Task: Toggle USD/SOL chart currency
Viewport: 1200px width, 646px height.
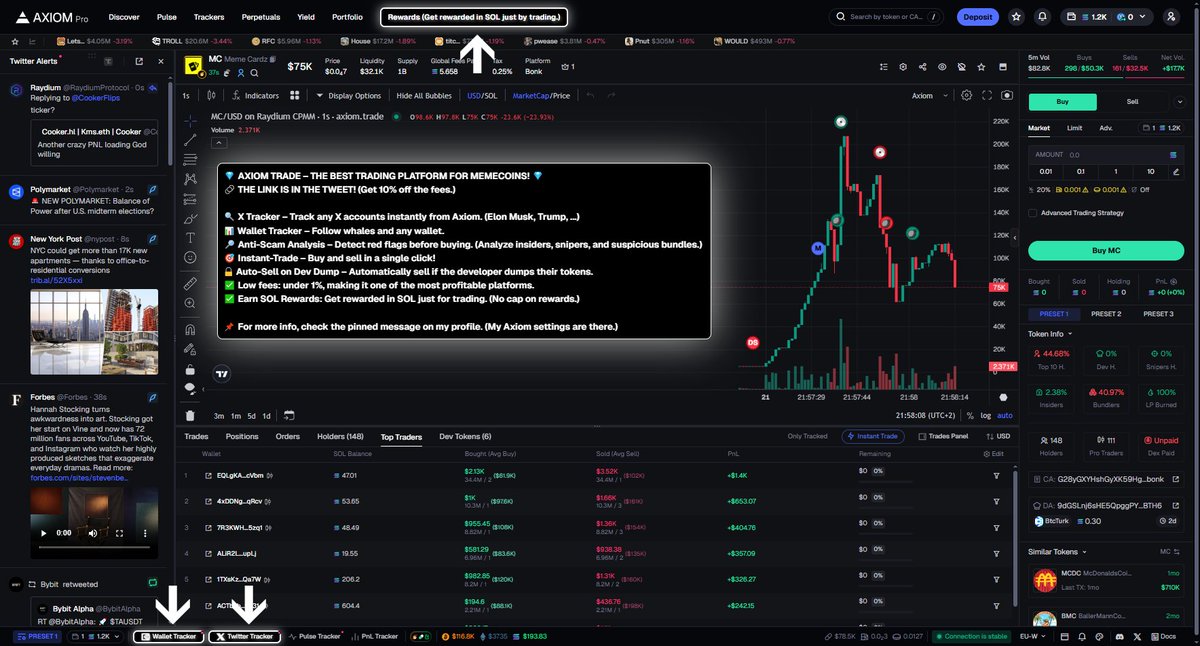Action: pos(482,96)
